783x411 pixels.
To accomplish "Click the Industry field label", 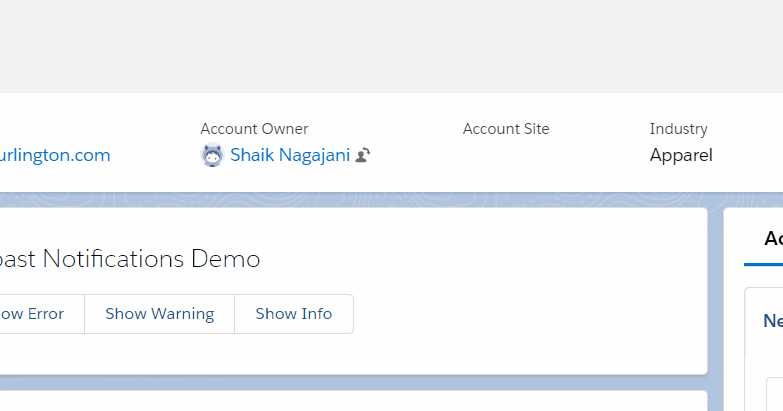I will click(x=678, y=129).
